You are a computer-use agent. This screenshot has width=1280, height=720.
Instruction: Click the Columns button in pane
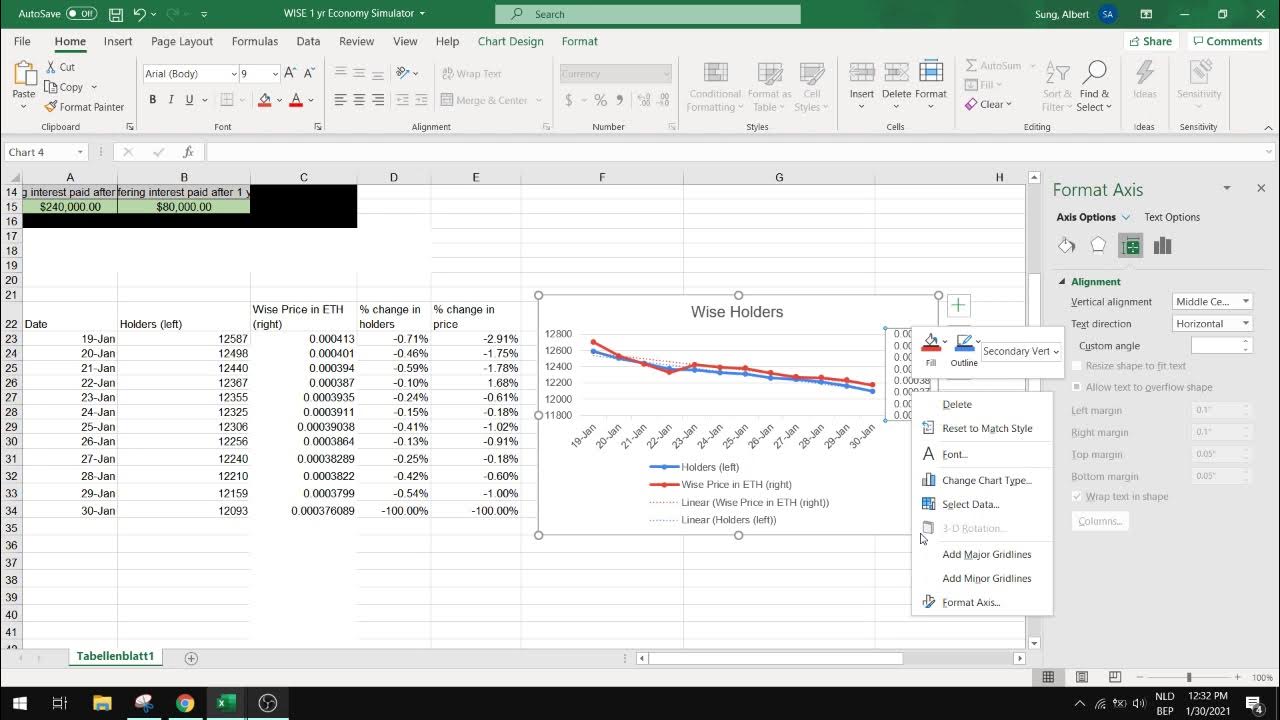[x=1100, y=521]
